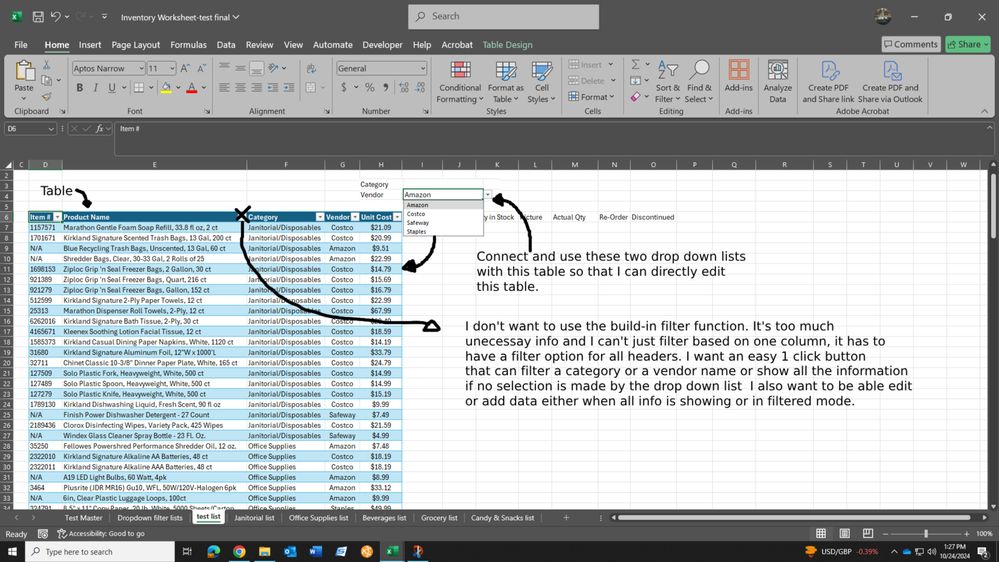The width and height of the screenshot is (999, 562).
Task: Click the Clear eraser icon
Action: click(635, 97)
